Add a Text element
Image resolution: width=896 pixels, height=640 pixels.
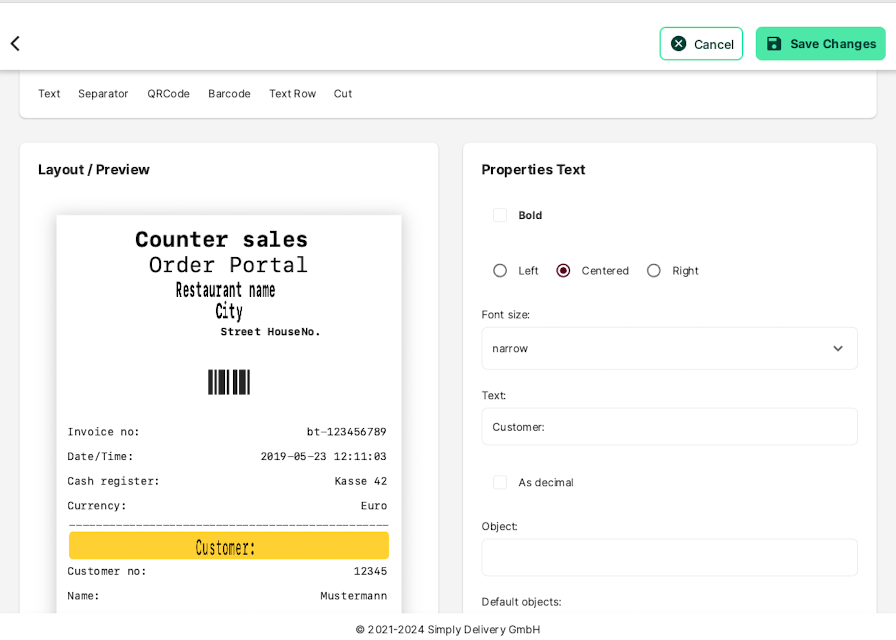pyautogui.click(x=49, y=94)
